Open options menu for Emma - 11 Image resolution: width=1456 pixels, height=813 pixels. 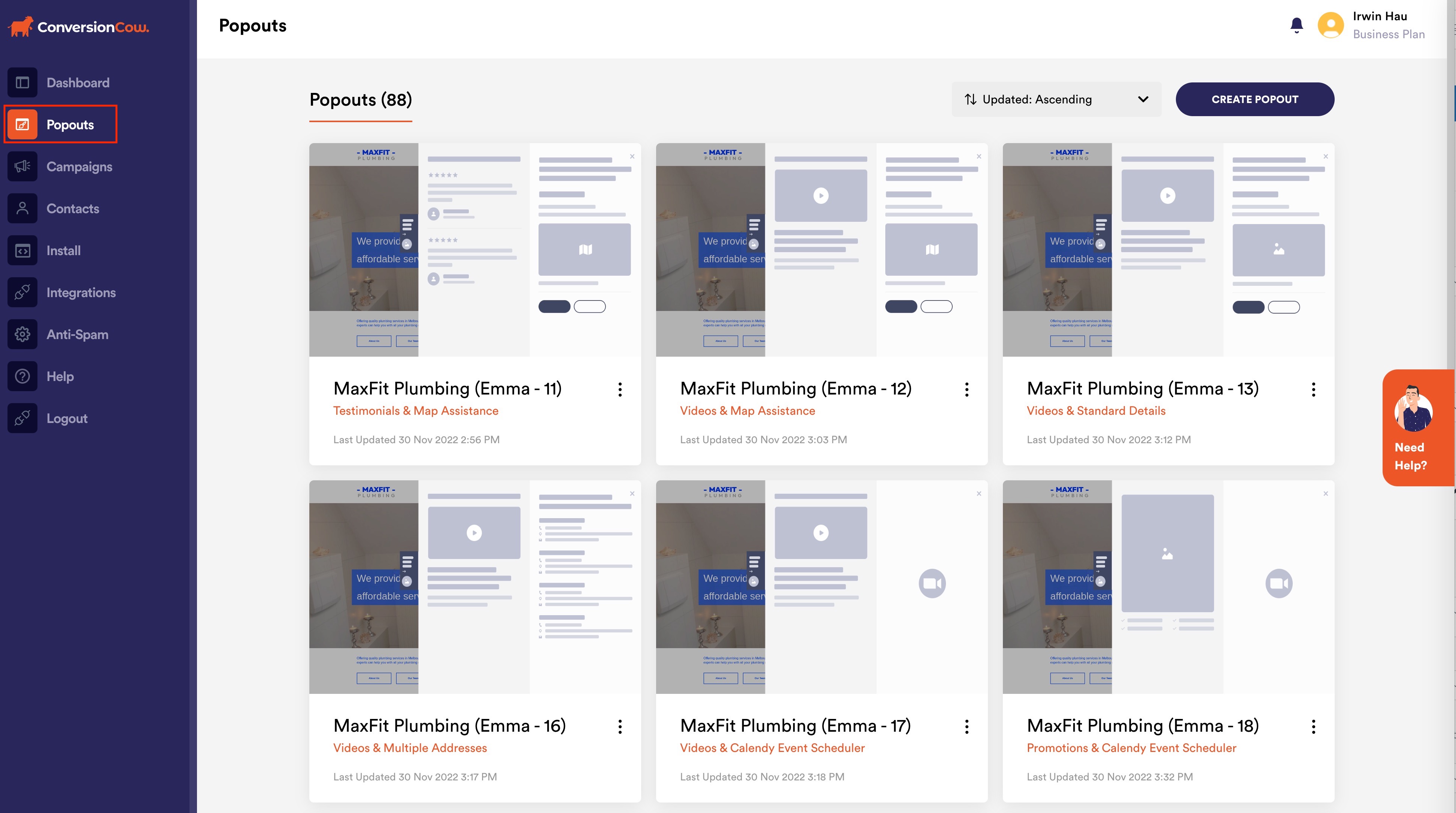click(x=620, y=390)
